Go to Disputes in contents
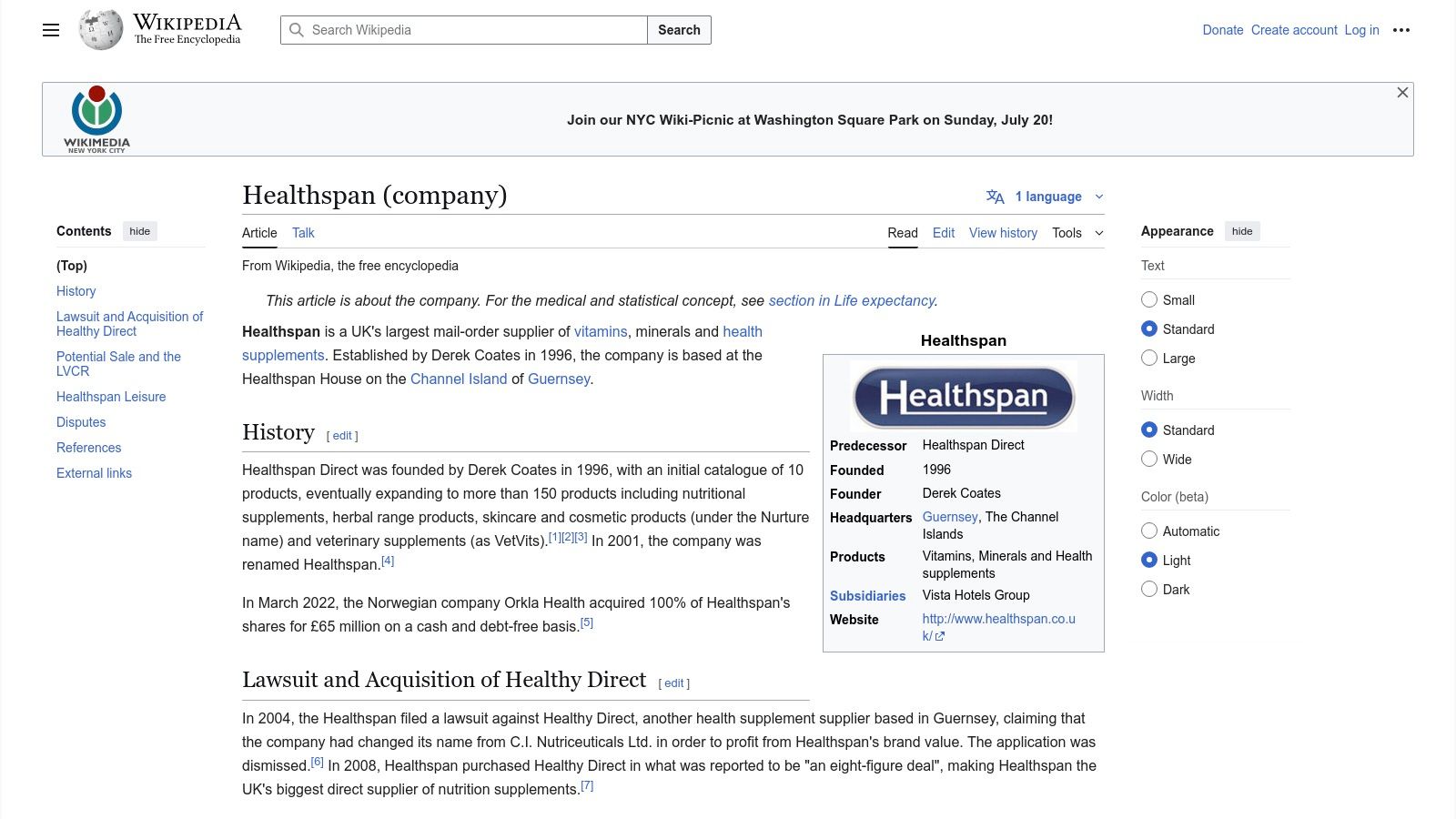1456x819 pixels. [81, 422]
